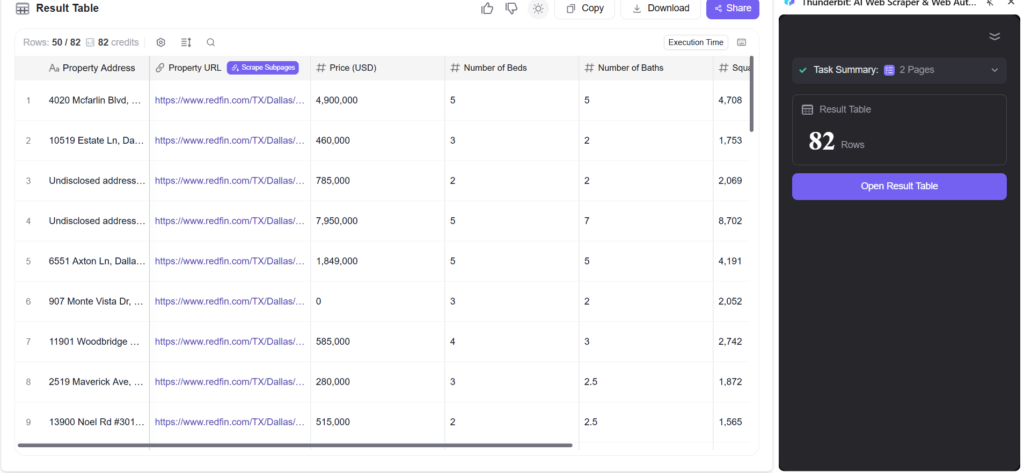Click the 6551 Axton Ln address cell

coord(97,261)
